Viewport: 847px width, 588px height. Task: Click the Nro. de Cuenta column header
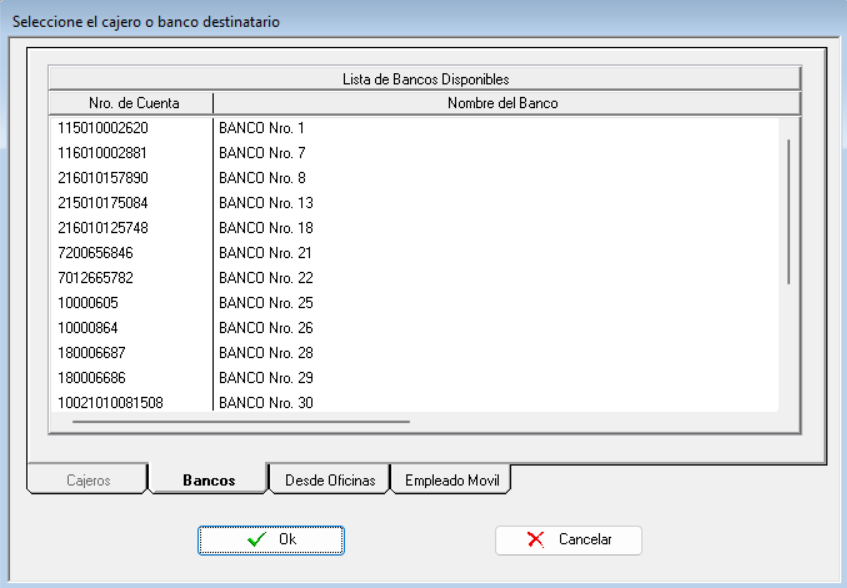coord(133,103)
